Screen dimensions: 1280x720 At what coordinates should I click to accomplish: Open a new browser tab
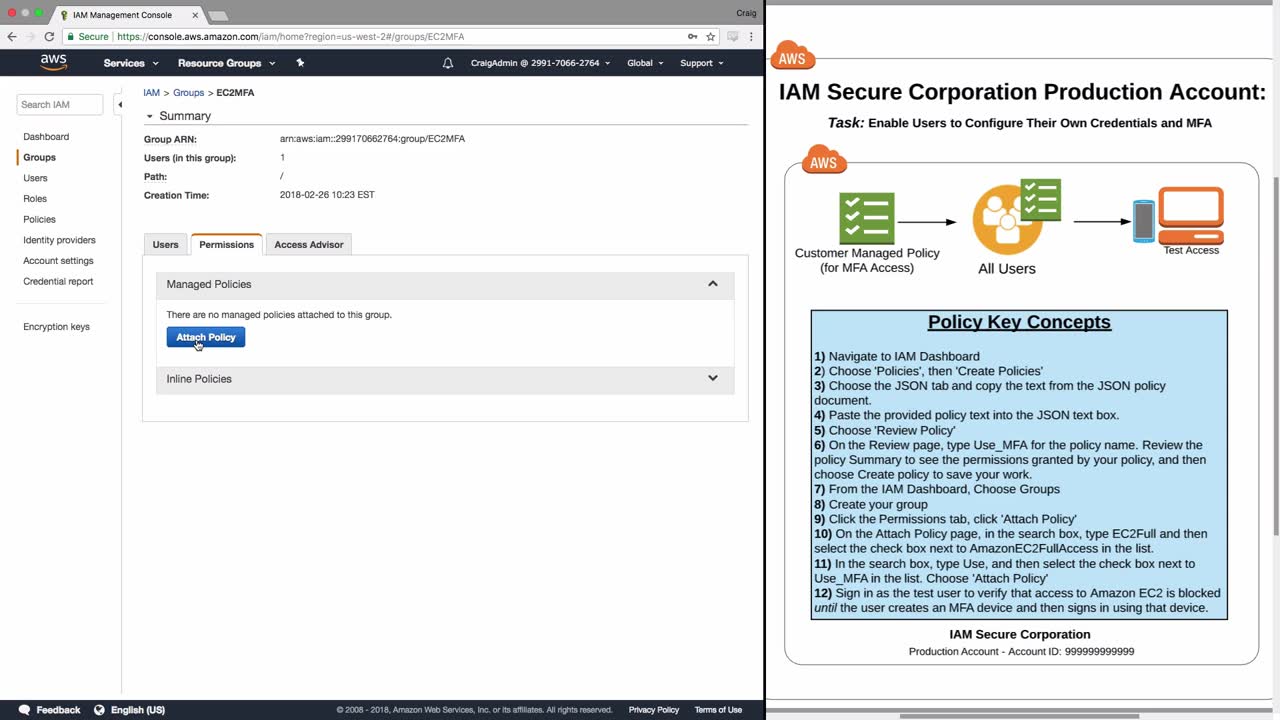point(218,16)
